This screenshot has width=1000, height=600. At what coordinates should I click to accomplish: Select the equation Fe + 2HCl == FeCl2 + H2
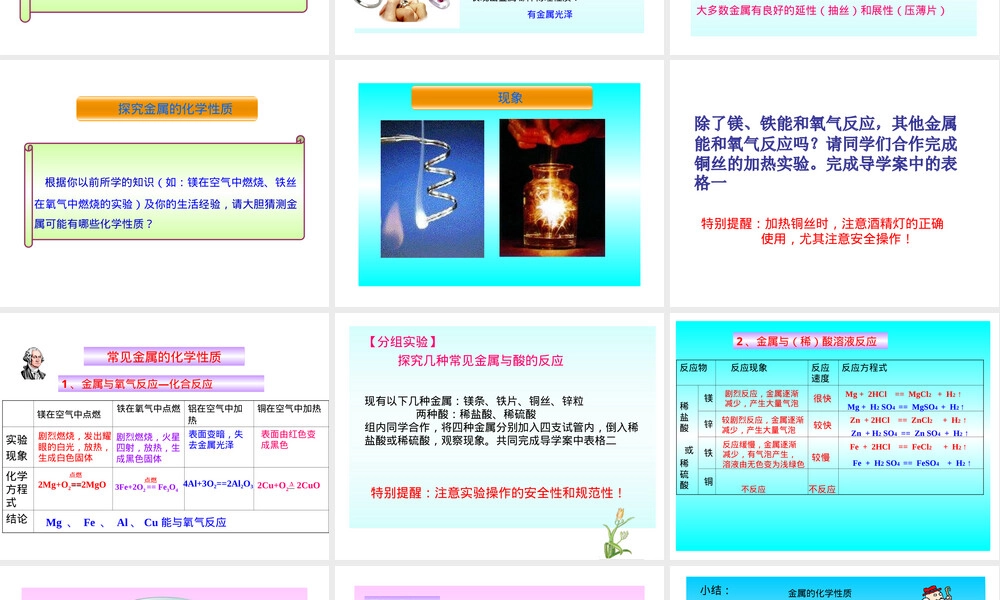pos(908,447)
